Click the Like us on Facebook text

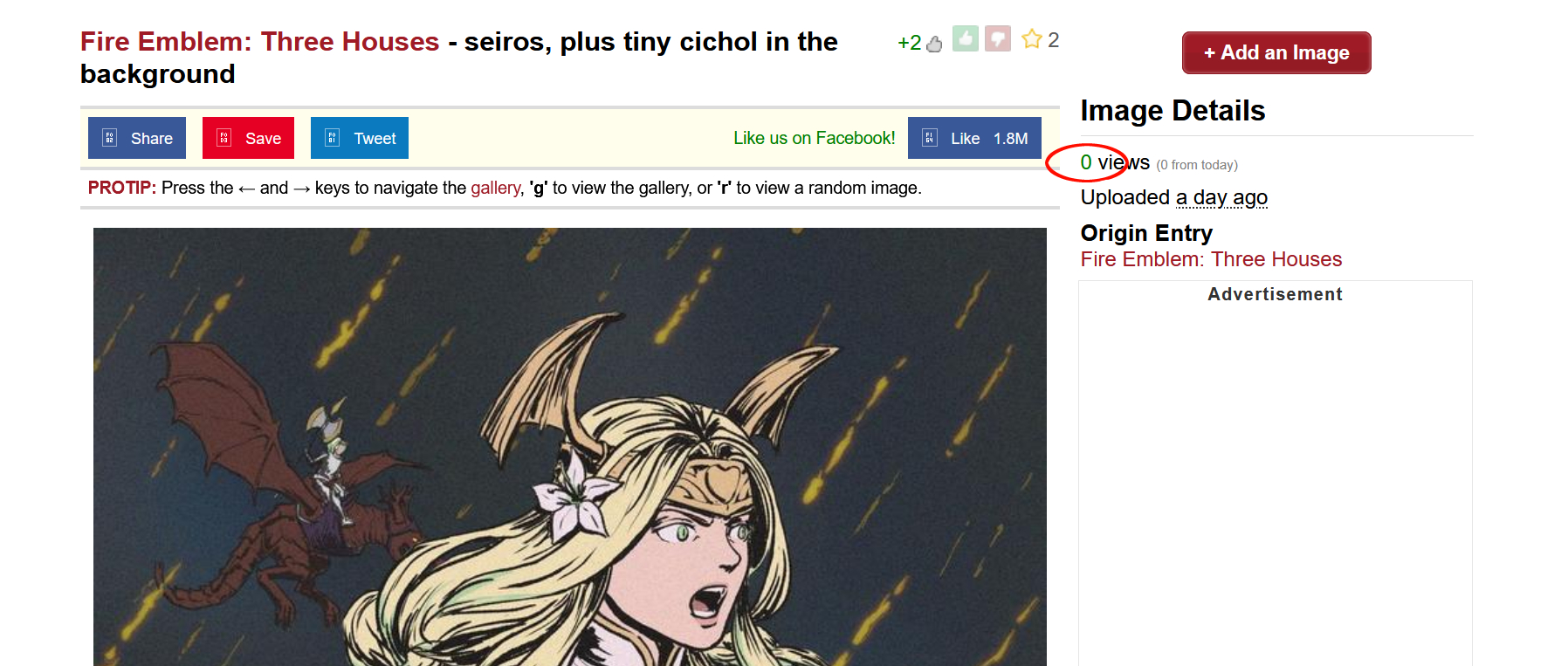[815, 138]
